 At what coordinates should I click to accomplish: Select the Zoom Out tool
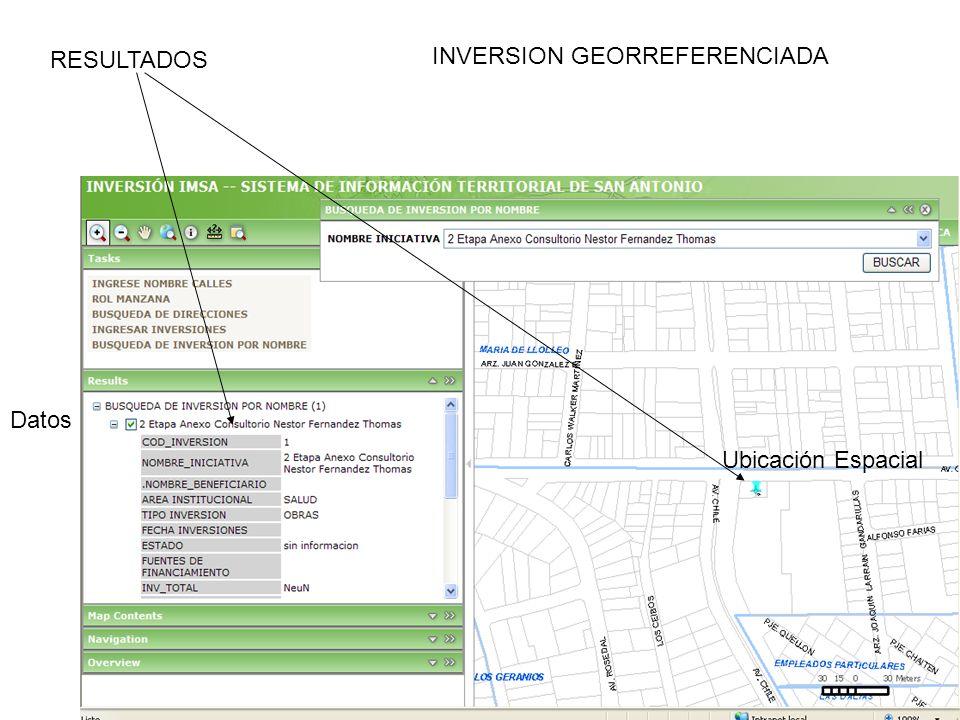[x=122, y=233]
